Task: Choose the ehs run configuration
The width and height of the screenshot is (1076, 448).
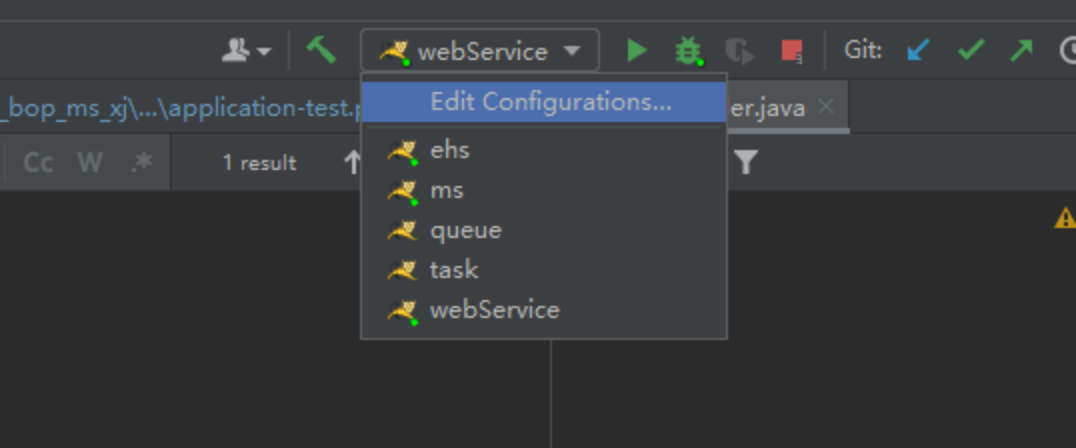Action: [450, 151]
